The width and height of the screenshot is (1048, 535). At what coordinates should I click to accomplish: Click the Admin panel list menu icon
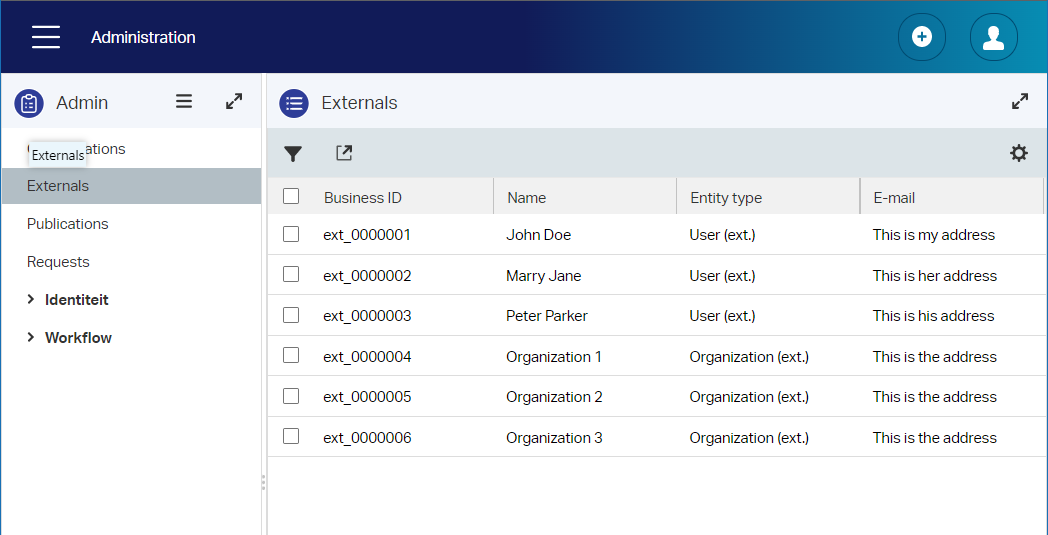coord(184,101)
